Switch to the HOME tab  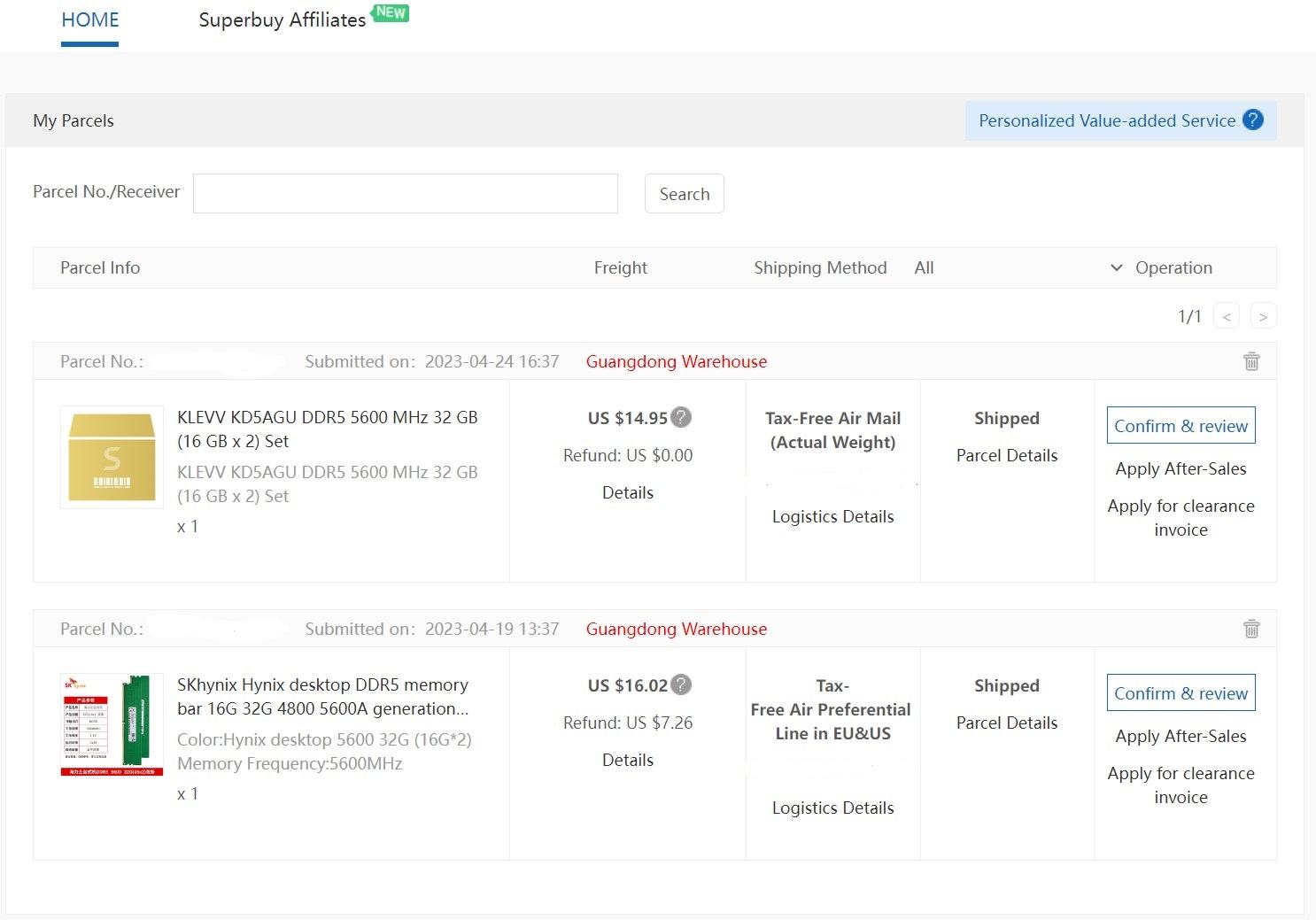pyautogui.click(x=90, y=19)
